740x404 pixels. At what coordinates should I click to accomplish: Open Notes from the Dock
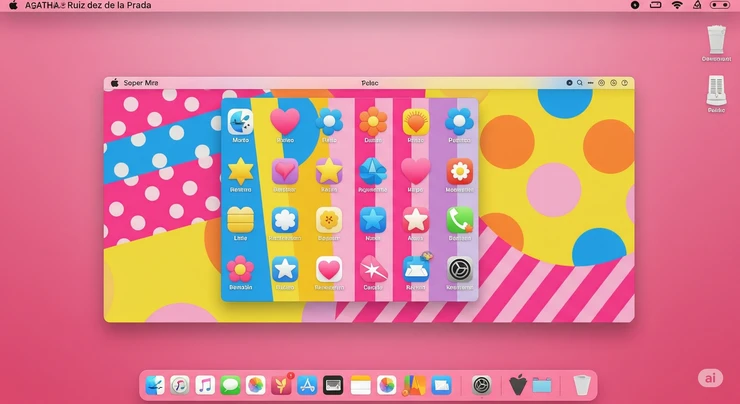tap(361, 385)
